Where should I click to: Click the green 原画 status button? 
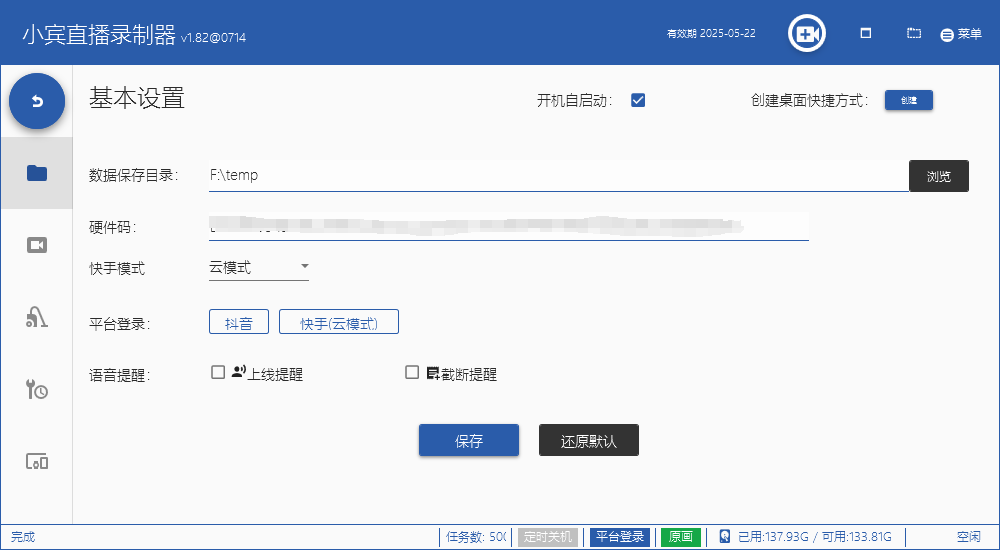(680, 537)
